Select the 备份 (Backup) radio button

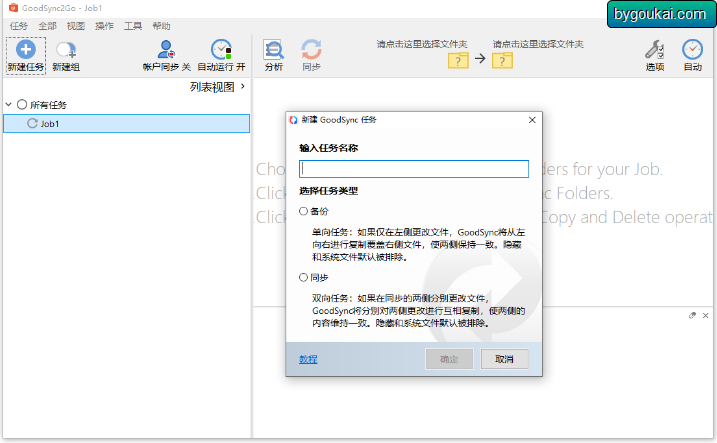pos(303,211)
